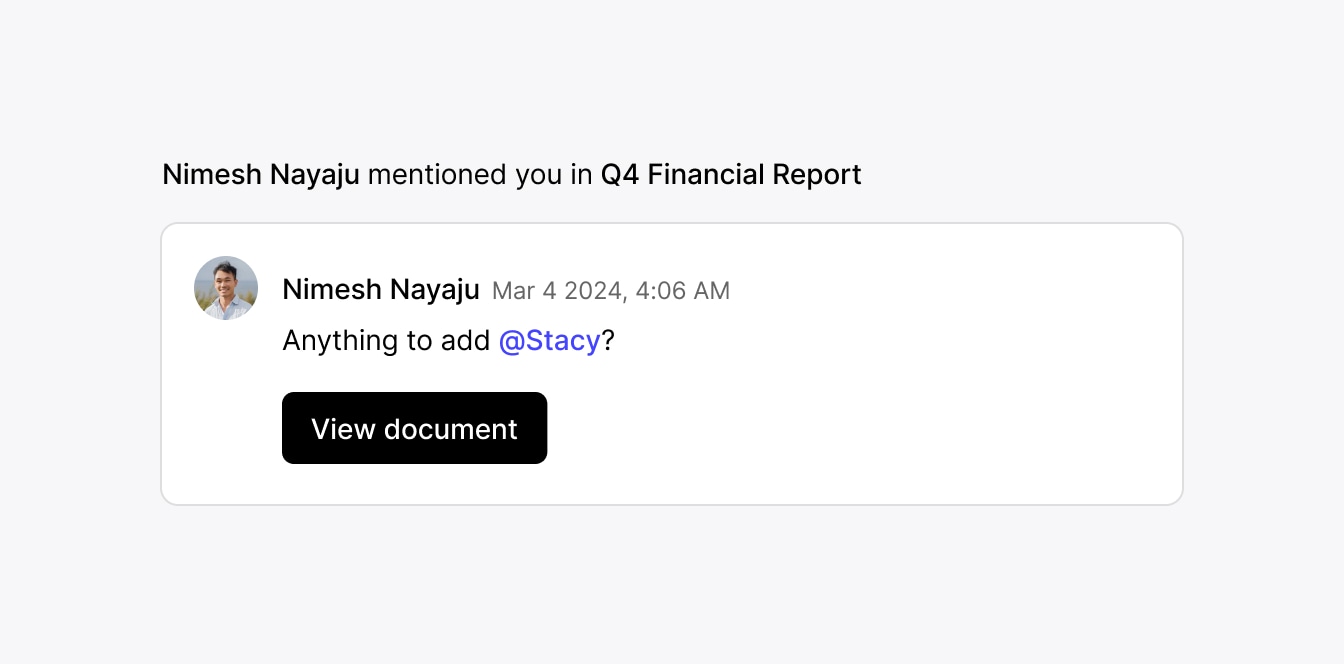Select the comment text Anything to add

tap(386, 341)
